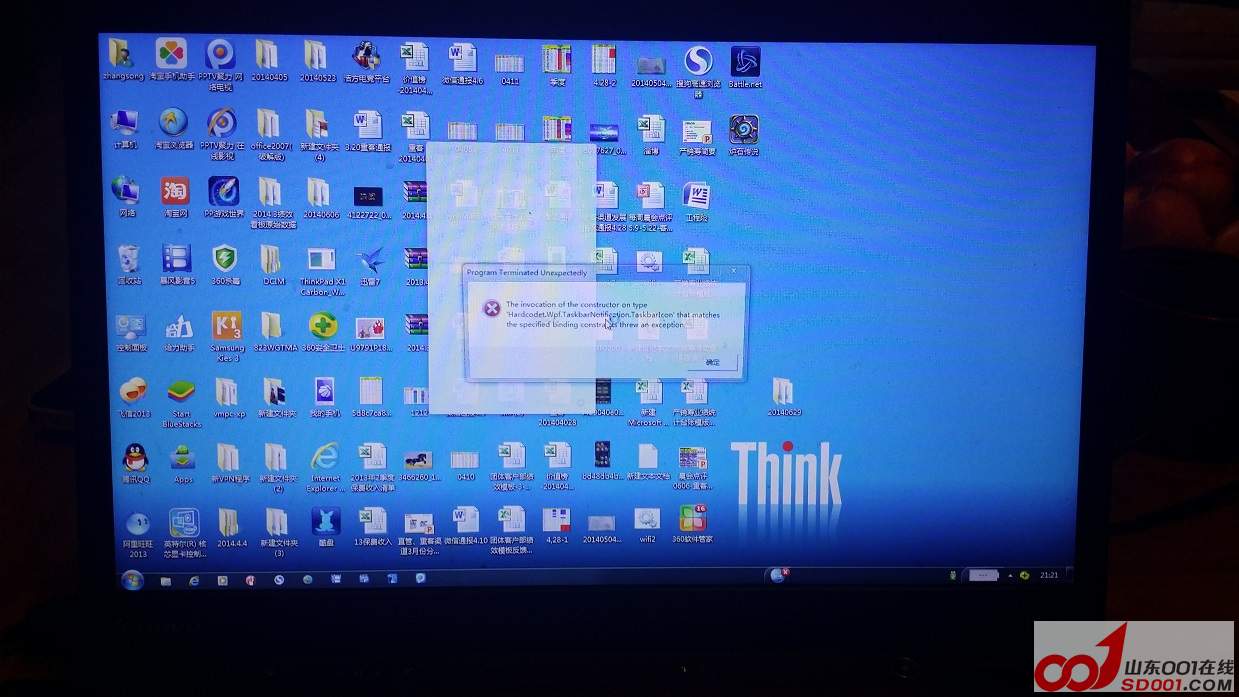Select the ThinkPad X1 Carbon desktop file
The image size is (1239, 697).
coord(321,262)
